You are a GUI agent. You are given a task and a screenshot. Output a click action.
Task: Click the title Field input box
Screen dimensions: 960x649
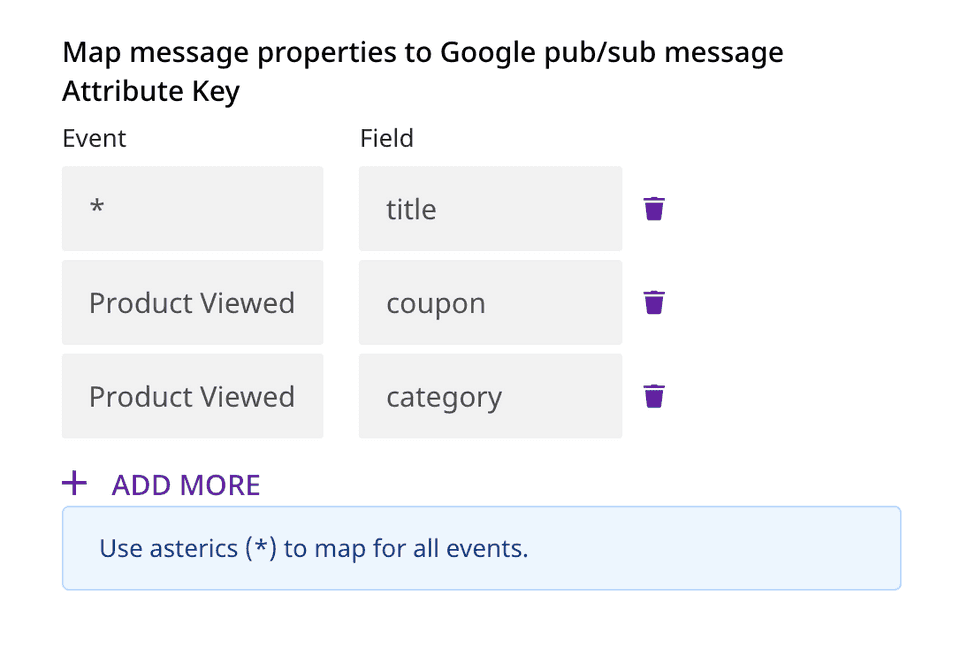[490, 209]
